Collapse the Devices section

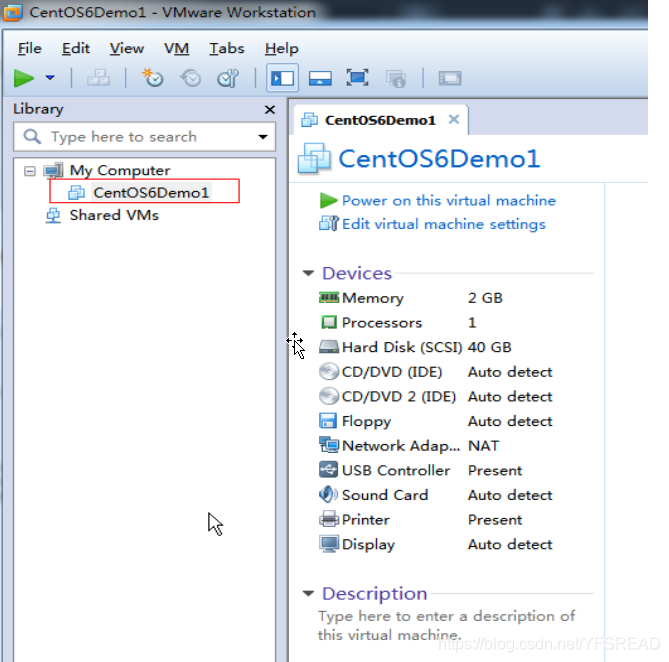308,273
